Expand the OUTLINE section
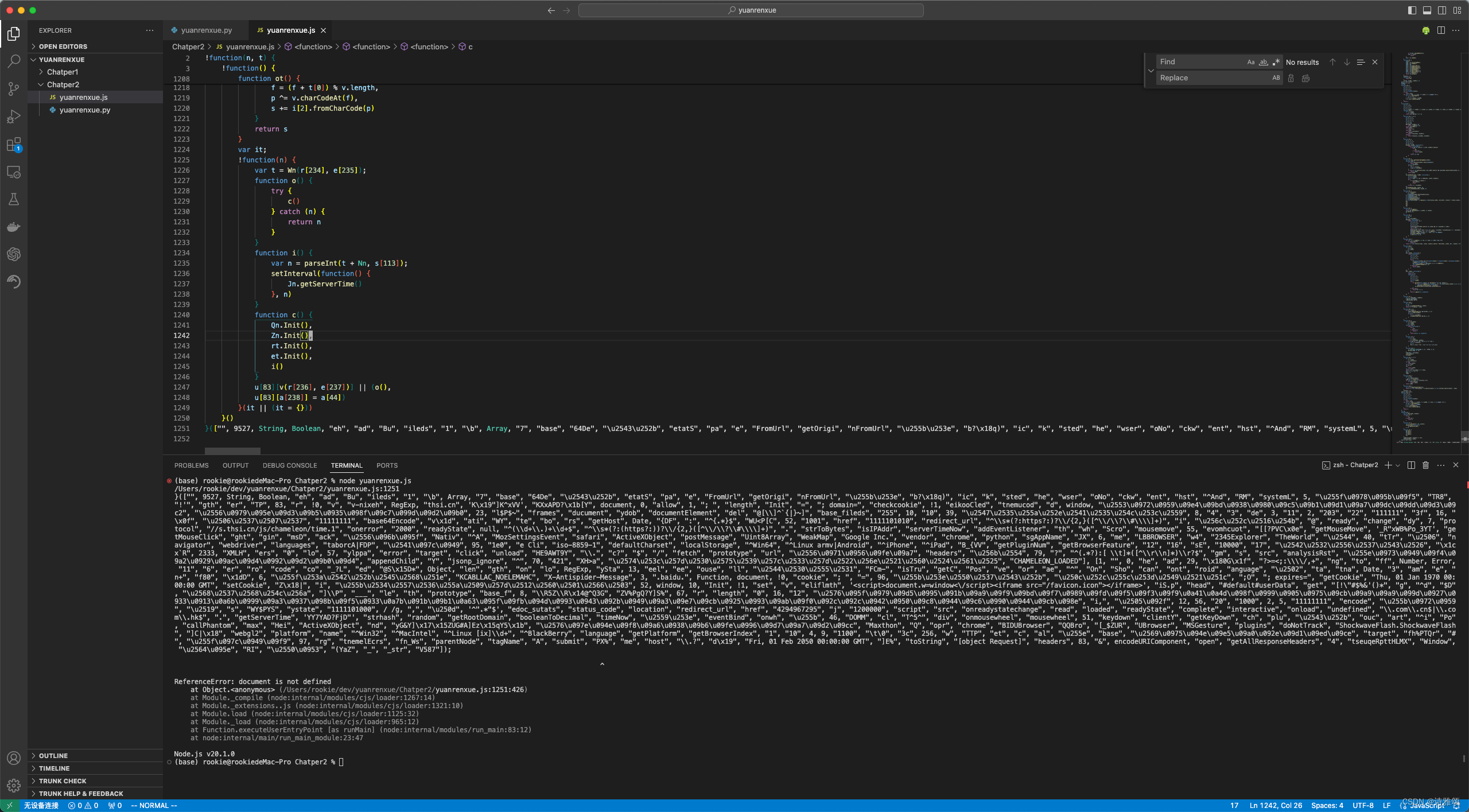Screen dimensions: 1469x812 (x=96, y=756)
